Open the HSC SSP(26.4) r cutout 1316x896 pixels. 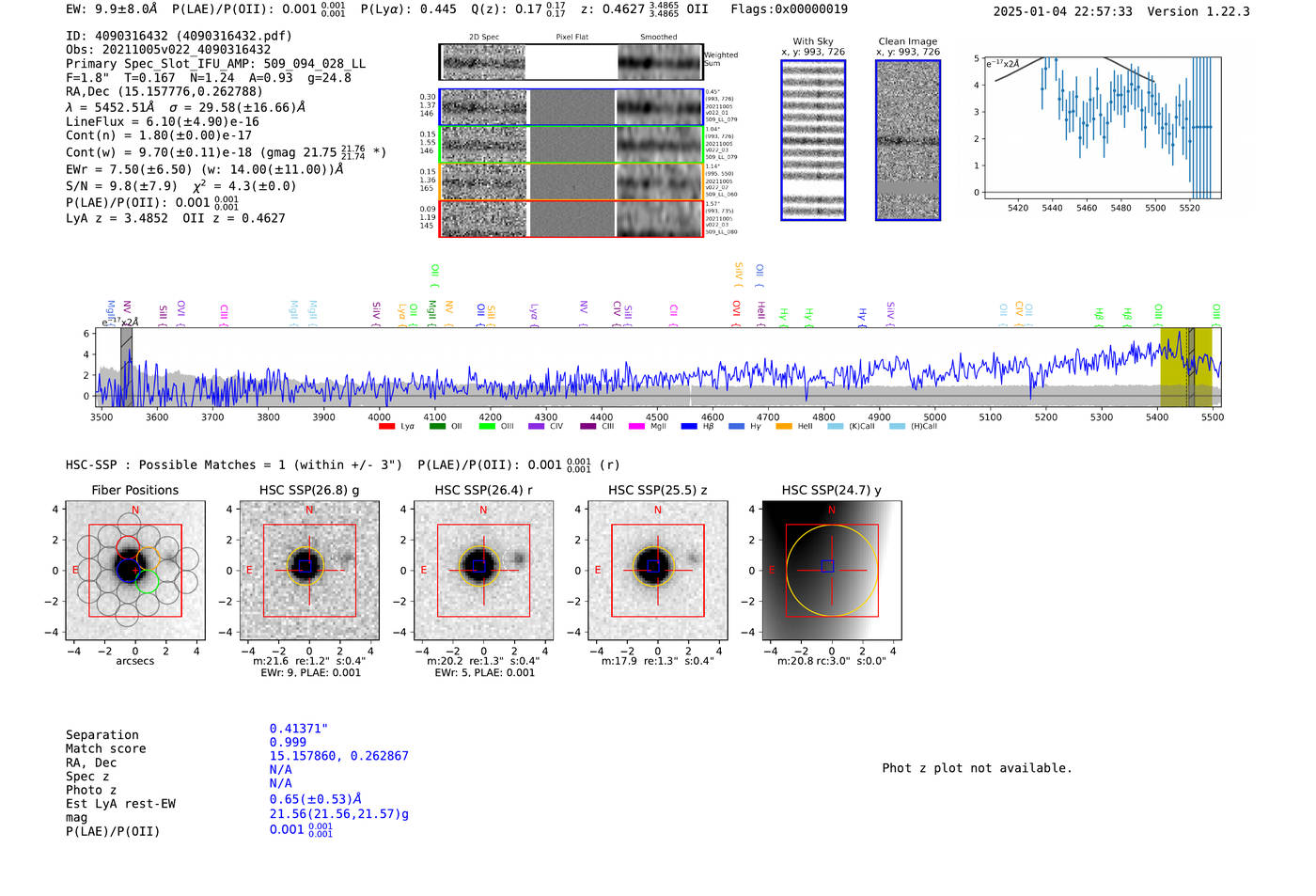(x=483, y=571)
